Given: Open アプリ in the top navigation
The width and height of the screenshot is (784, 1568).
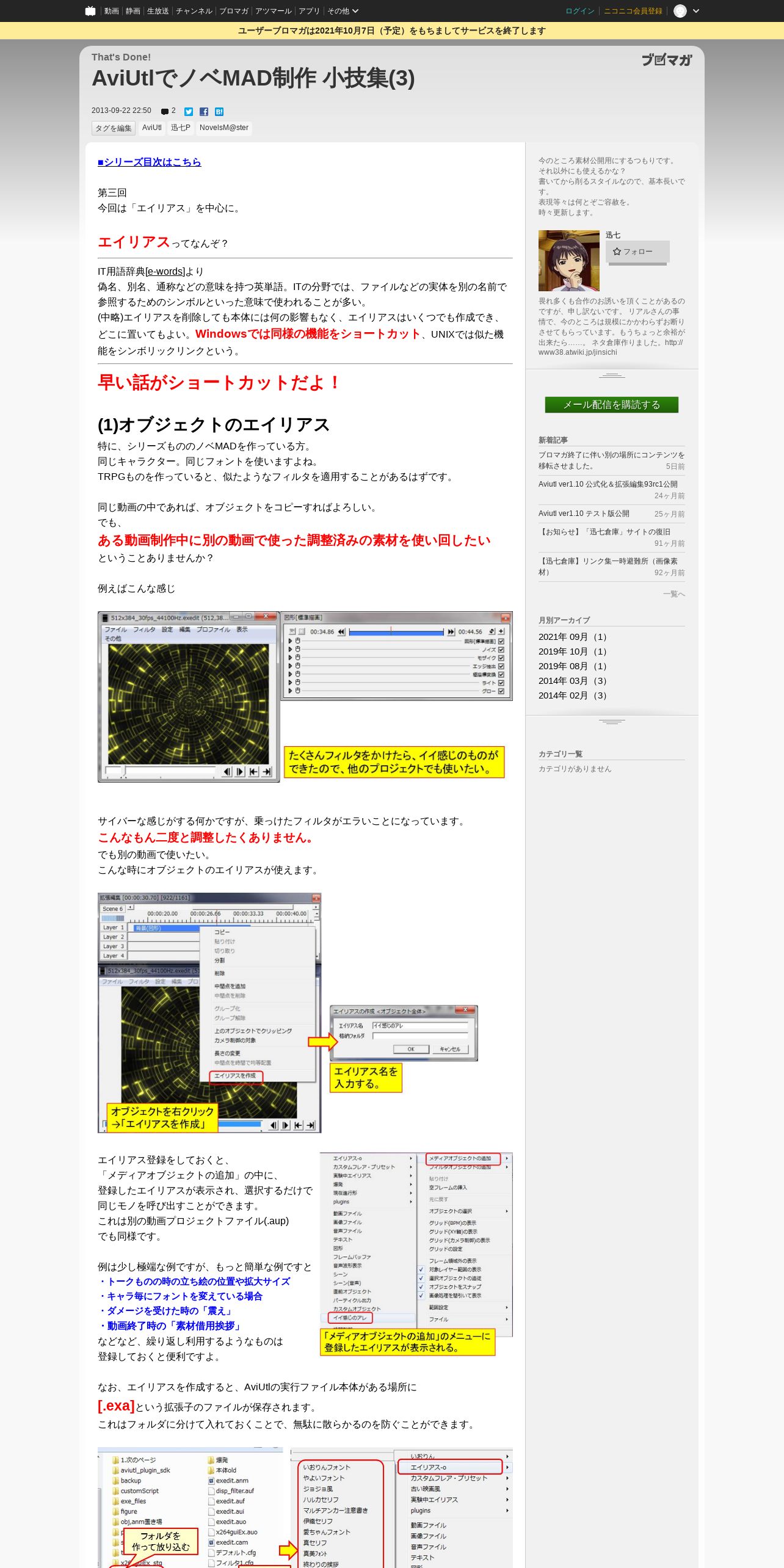Looking at the screenshot, I should 309,11.
